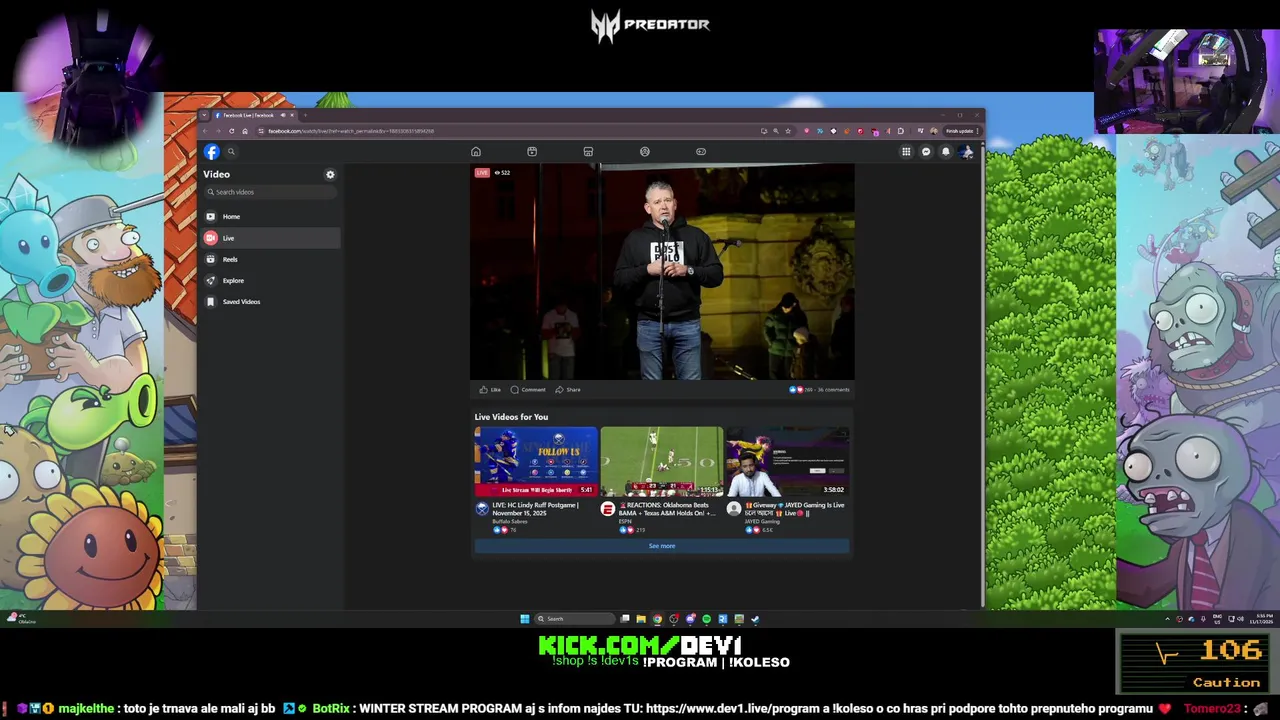This screenshot has width=1280, height=720.
Task: Open Spotify from the taskbar
Action: click(x=706, y=619)
